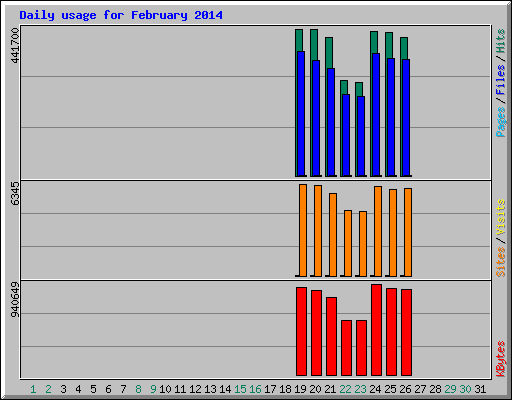Screen dimensions: 512x400
Task: Click the green Hits bar top for day 24
Action: [374, 42]
